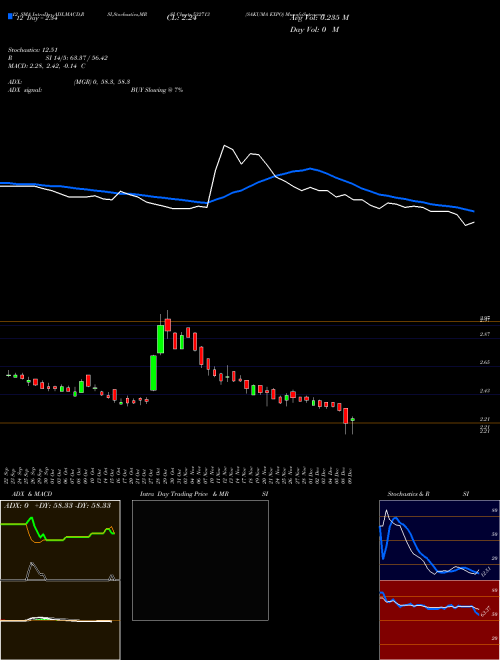Viewport: 500px width, 660px height.
Task: Click the 12.51 value inside the Stochastics panel
Action: 485,573
